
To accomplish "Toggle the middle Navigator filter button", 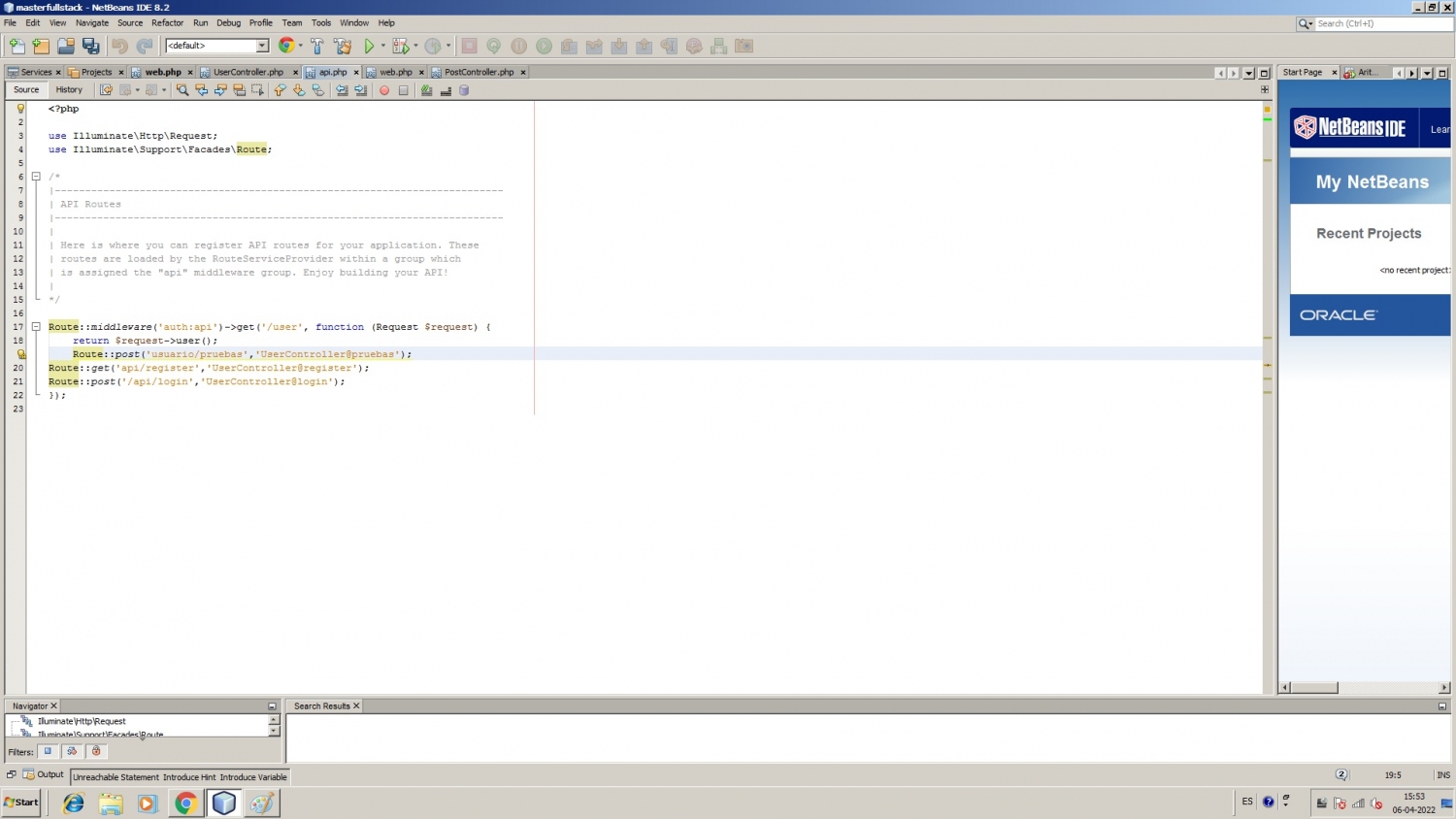I will 71,751.
